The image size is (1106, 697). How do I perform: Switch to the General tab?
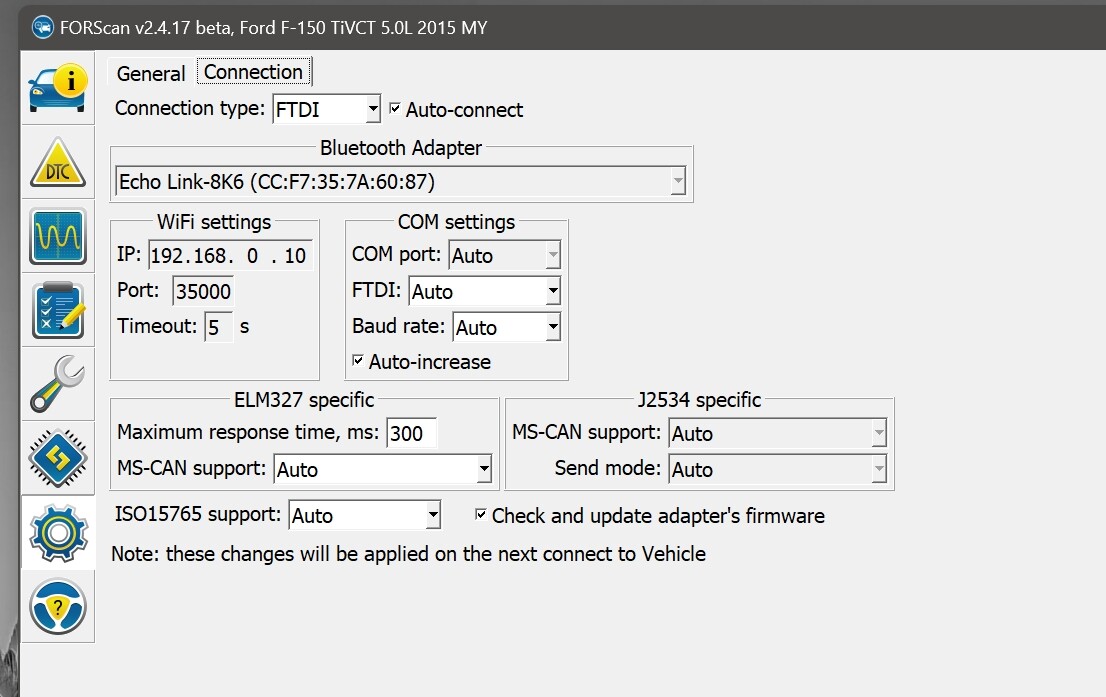(x=151, y=73)
